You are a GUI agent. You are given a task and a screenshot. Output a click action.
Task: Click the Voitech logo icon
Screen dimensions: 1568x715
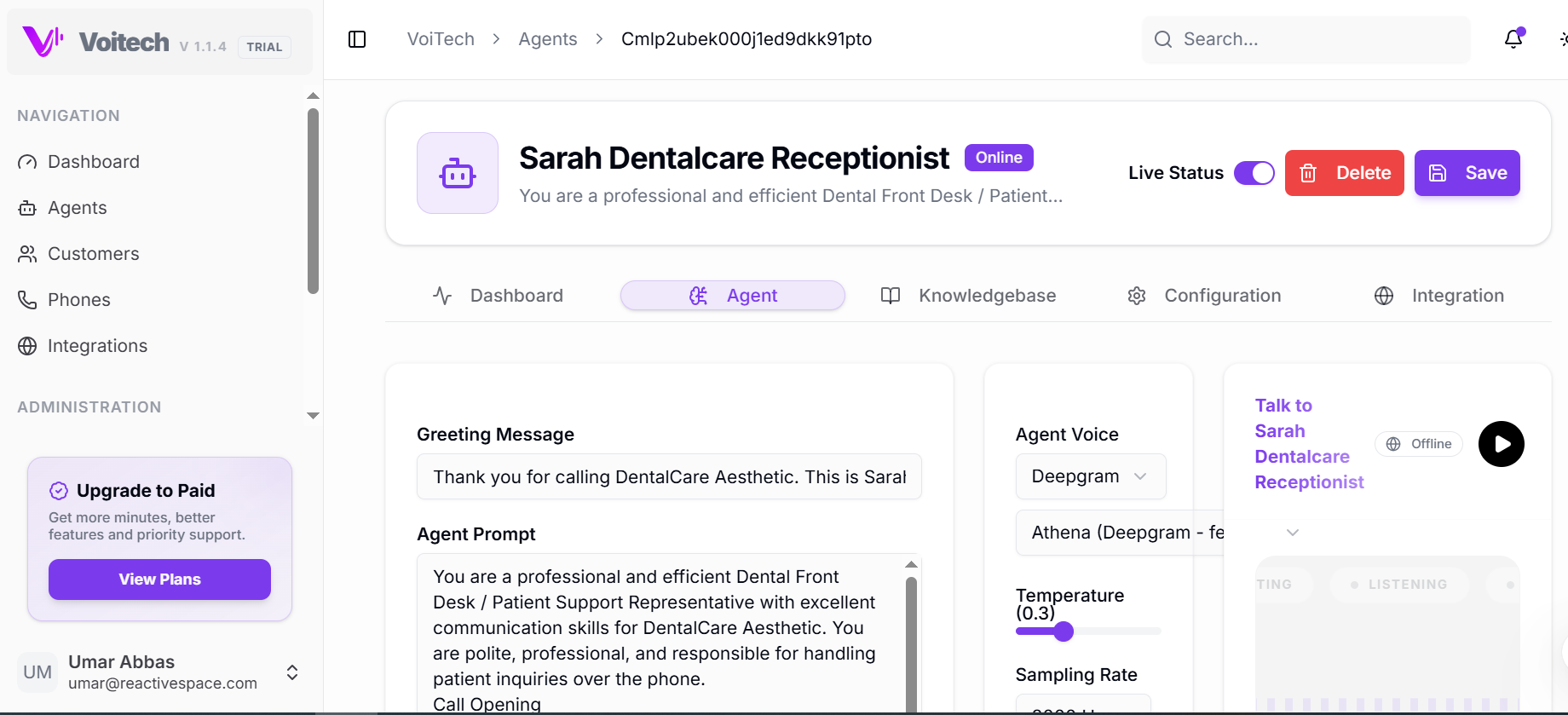(x=43, y=41)
